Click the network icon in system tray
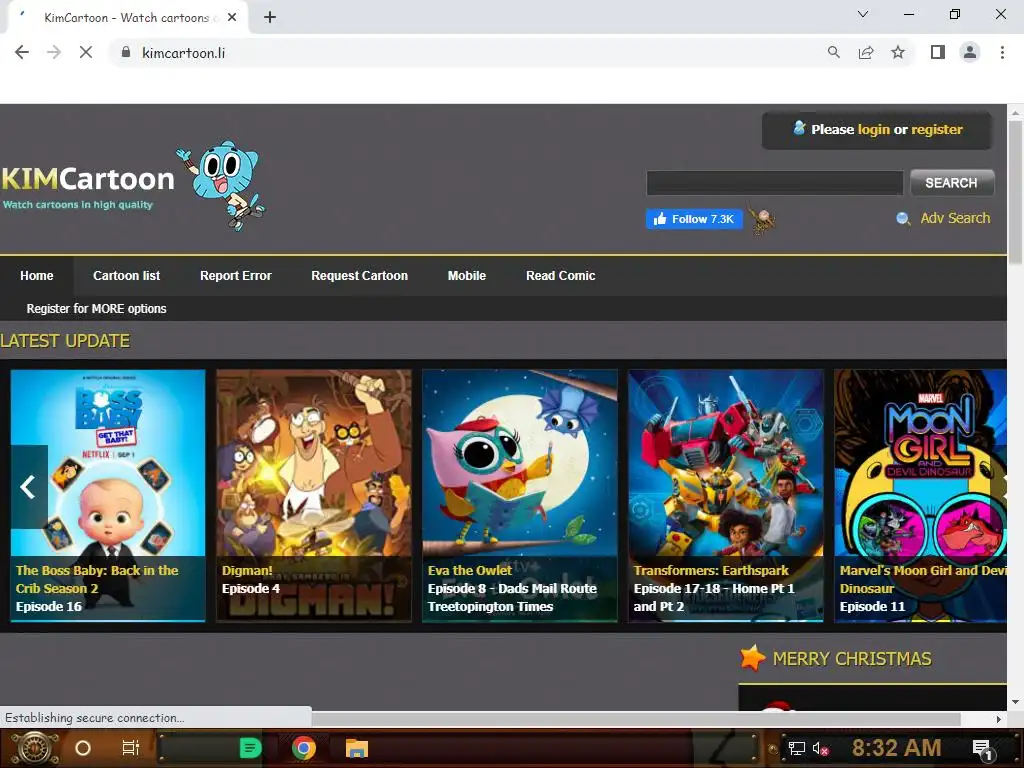 pos(796,748)
